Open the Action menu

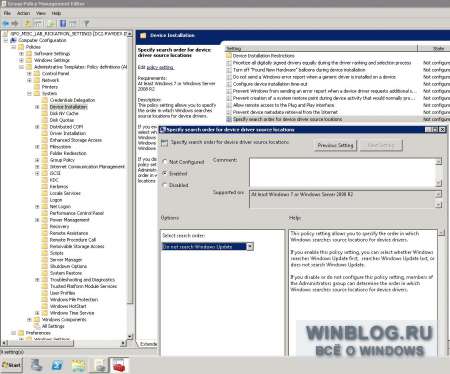coord(23,13)
